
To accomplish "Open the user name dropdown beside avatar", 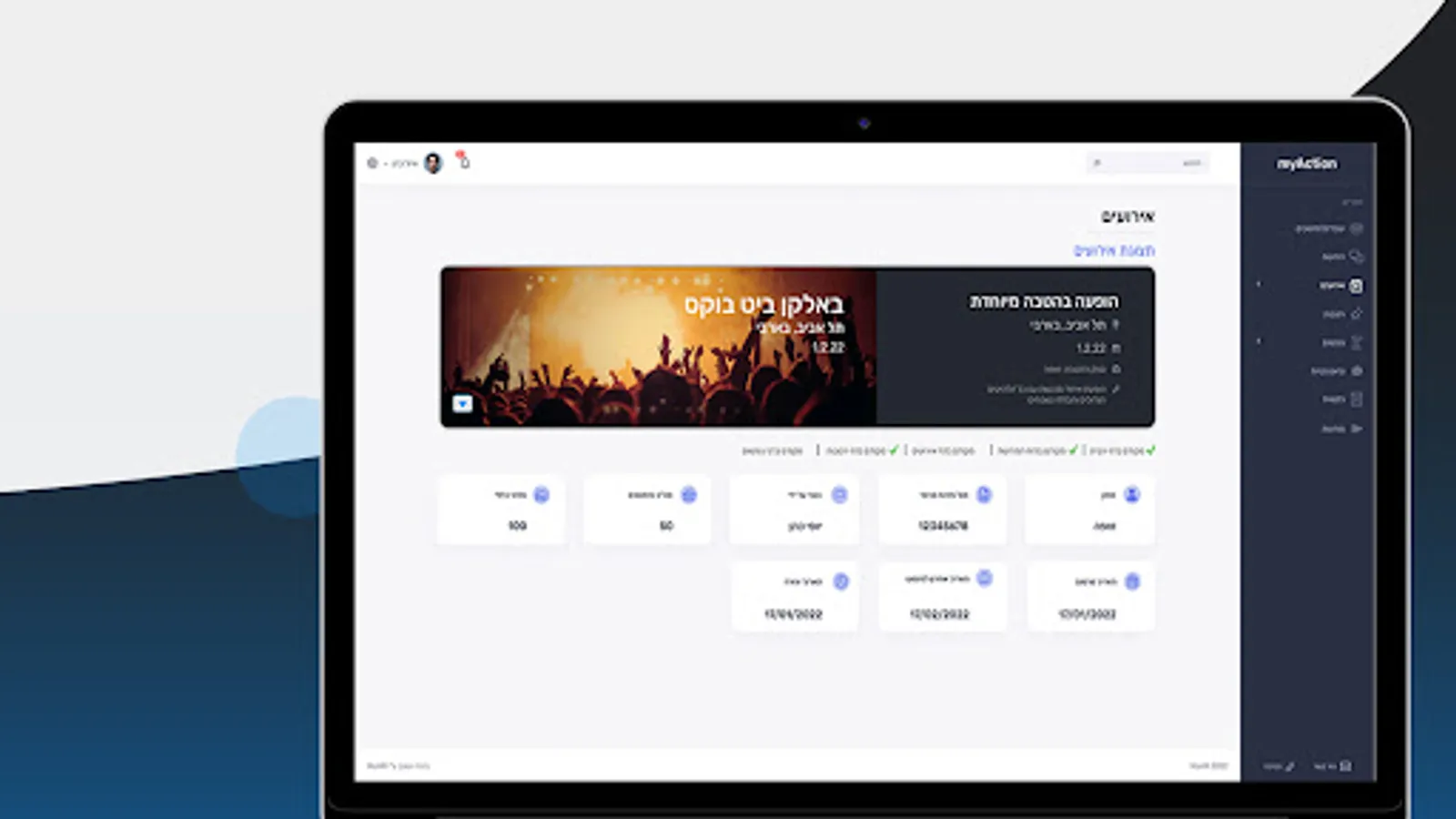I will click(401, 164).
